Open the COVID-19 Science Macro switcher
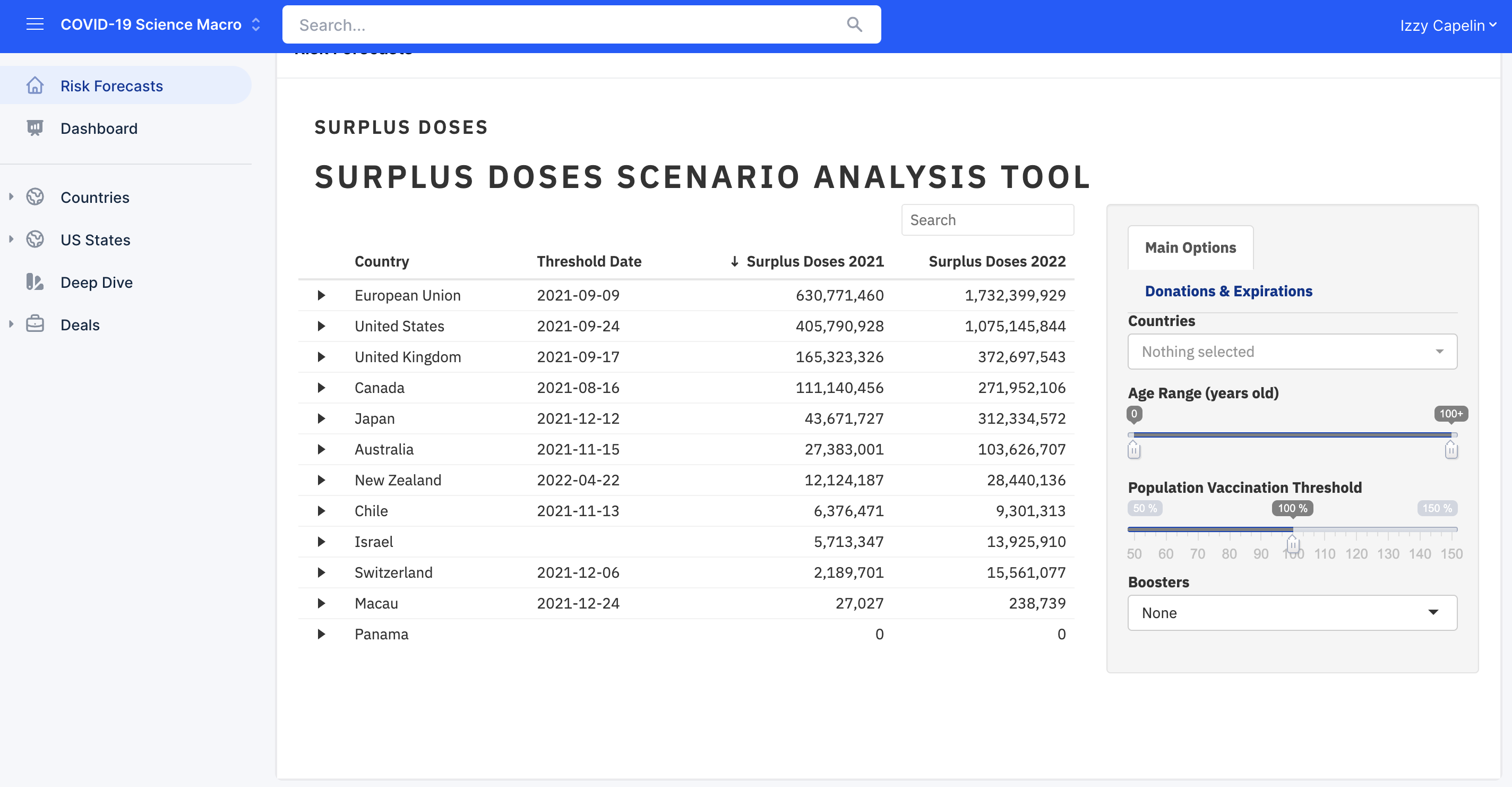Image resolution: width=1512 pixels, height=787 pixels. pos(256,24)
